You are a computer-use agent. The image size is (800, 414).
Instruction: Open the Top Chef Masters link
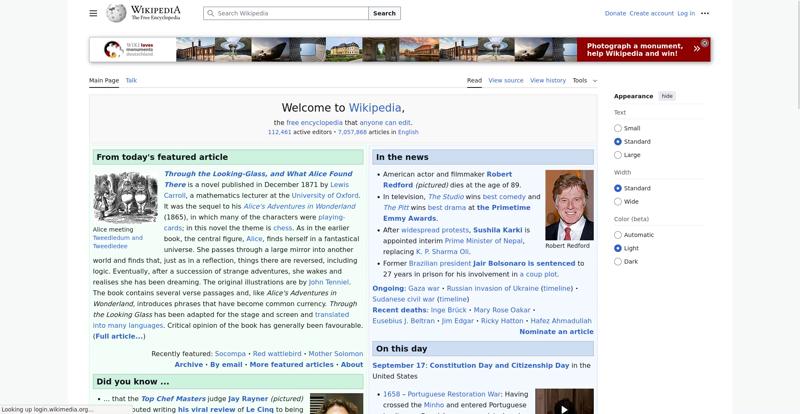coord(173,398)
